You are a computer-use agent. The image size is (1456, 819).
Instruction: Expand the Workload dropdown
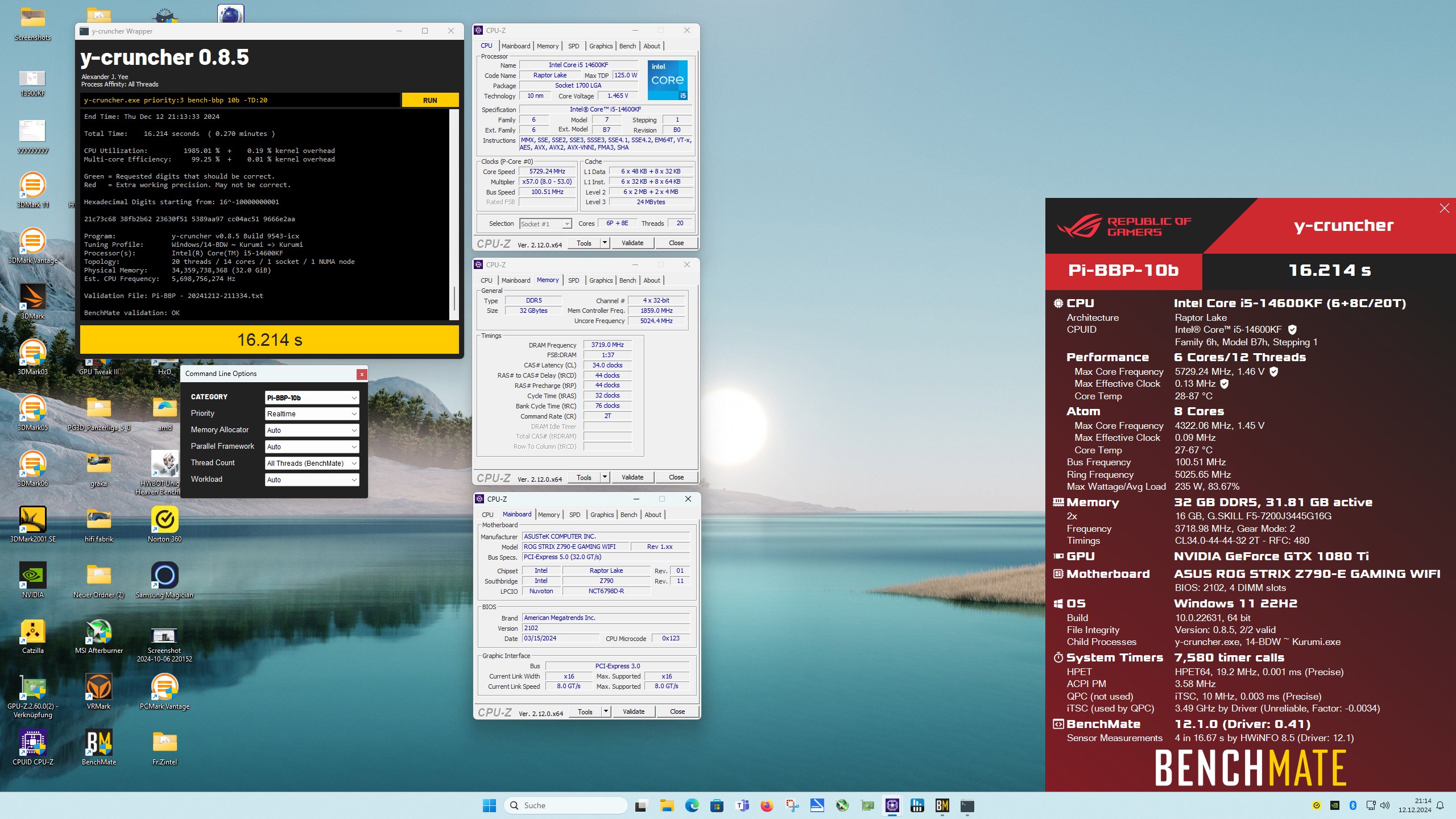[x=312, y=480]
